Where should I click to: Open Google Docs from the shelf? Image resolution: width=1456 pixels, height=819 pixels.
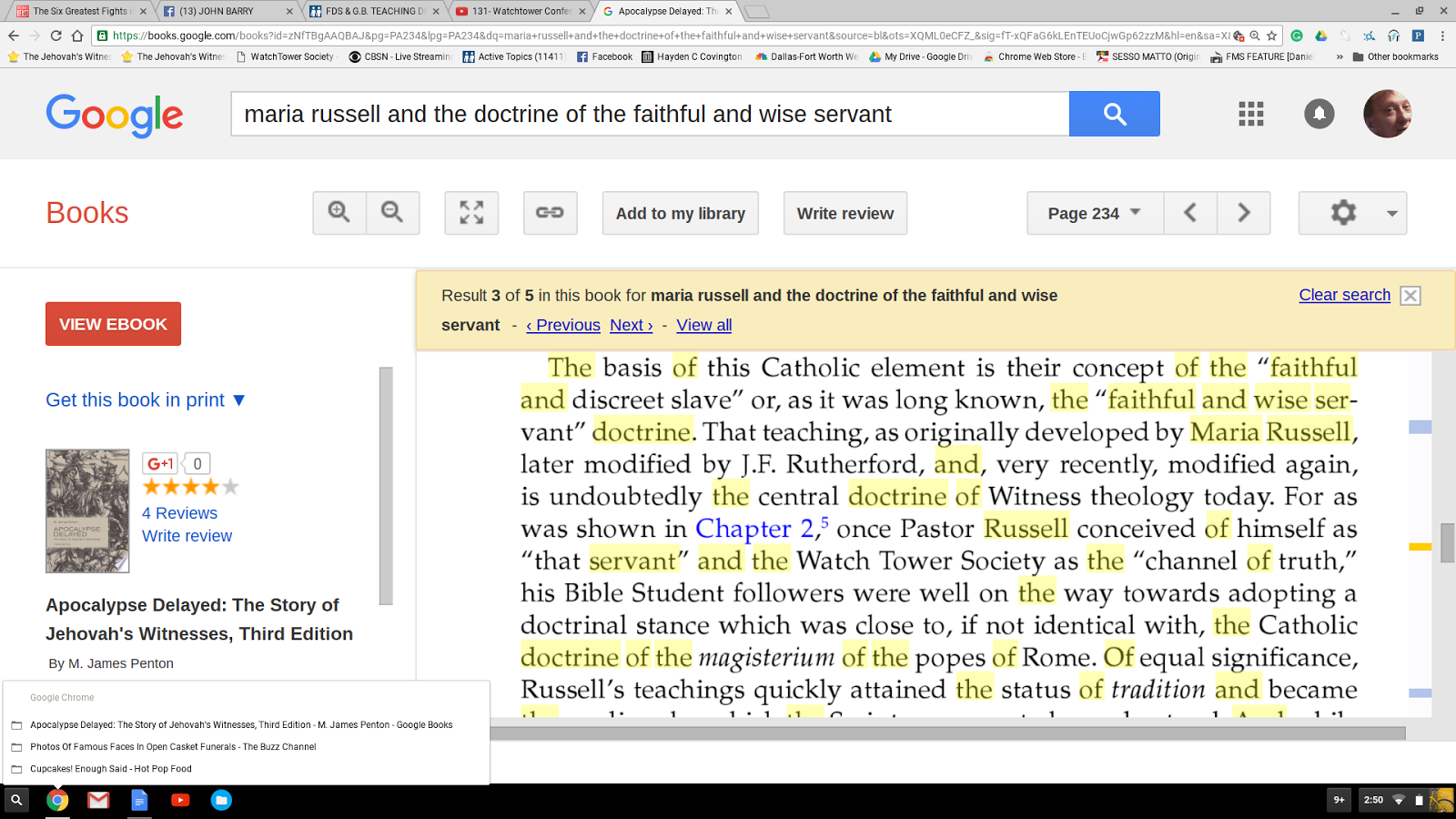coord(139,800)
